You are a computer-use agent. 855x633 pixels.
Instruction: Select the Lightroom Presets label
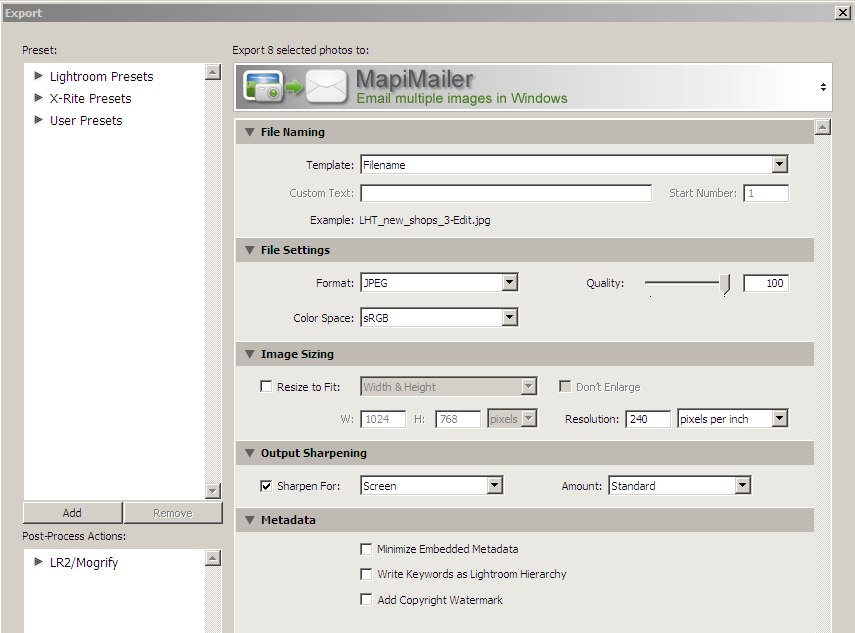click(x=101, y=76)
